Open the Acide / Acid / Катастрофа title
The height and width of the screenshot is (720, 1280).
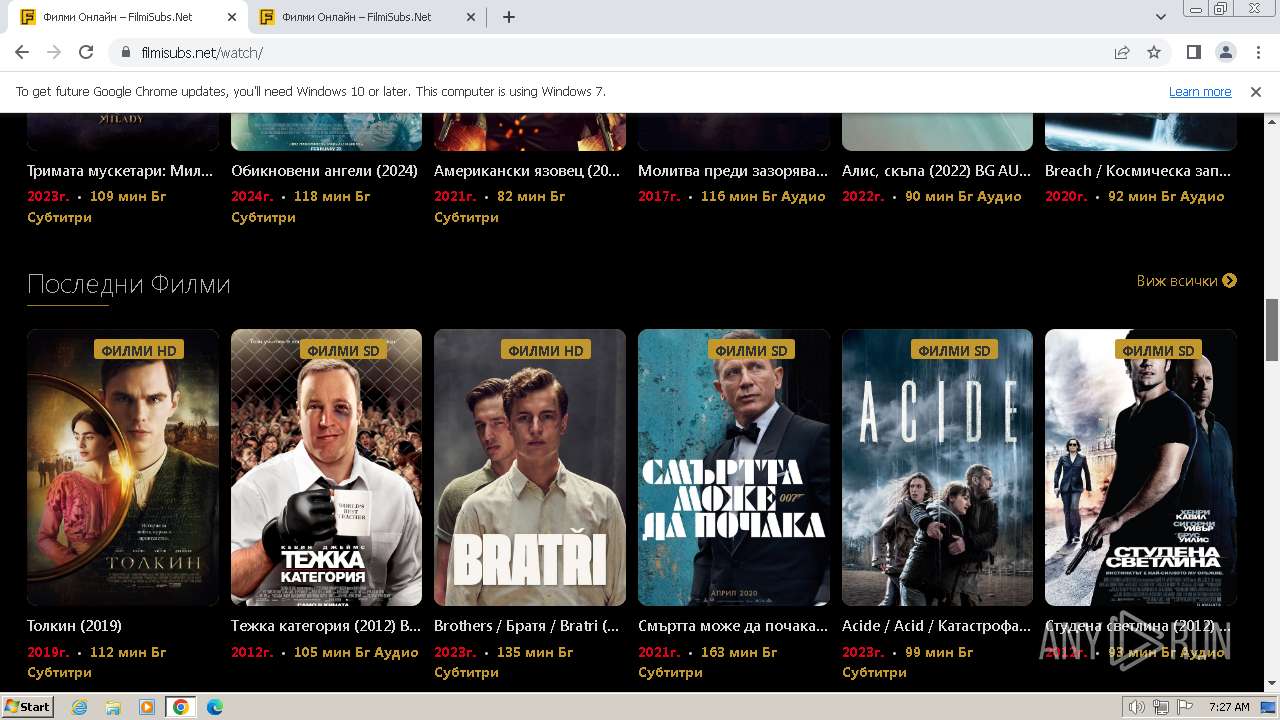(936, 626)
